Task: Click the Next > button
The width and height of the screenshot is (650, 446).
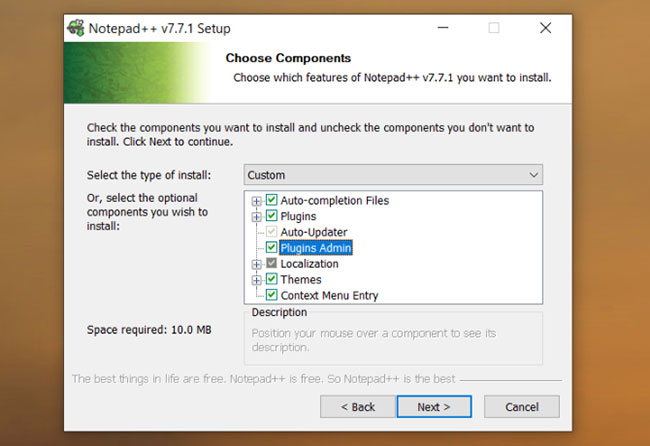Action: (434, 407)
